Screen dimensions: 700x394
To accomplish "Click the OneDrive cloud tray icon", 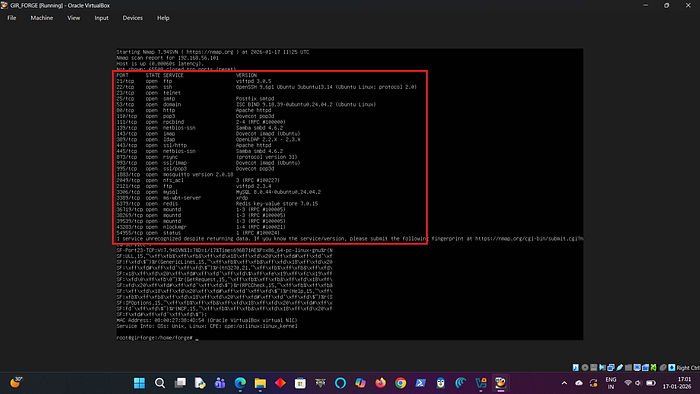I will coord(579,383).
